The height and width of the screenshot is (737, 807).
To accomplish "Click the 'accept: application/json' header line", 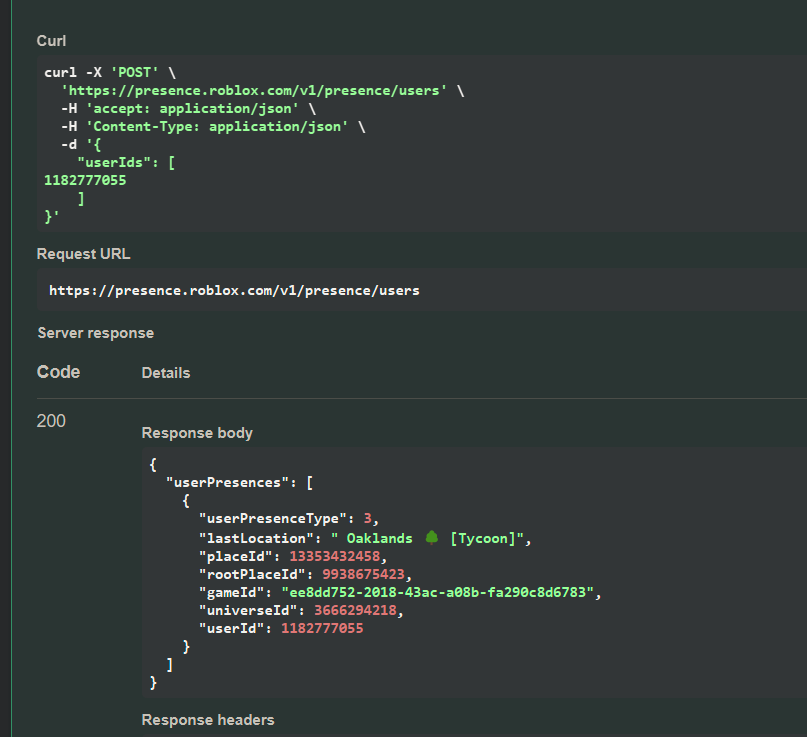I will [188, 109].
